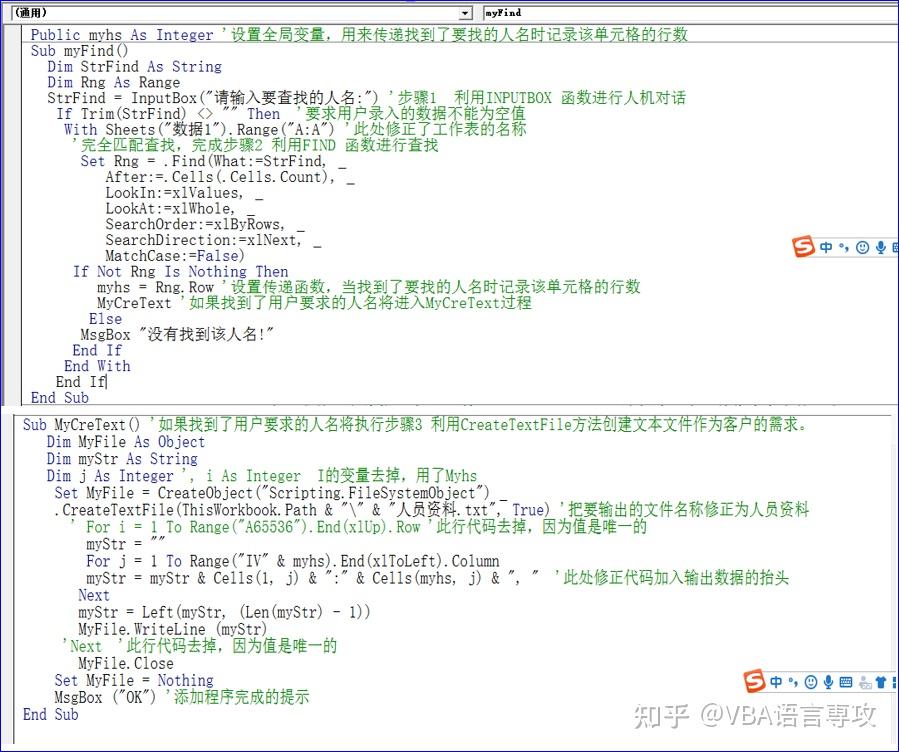Place cursor on the final End Sub line

[50, 714]
